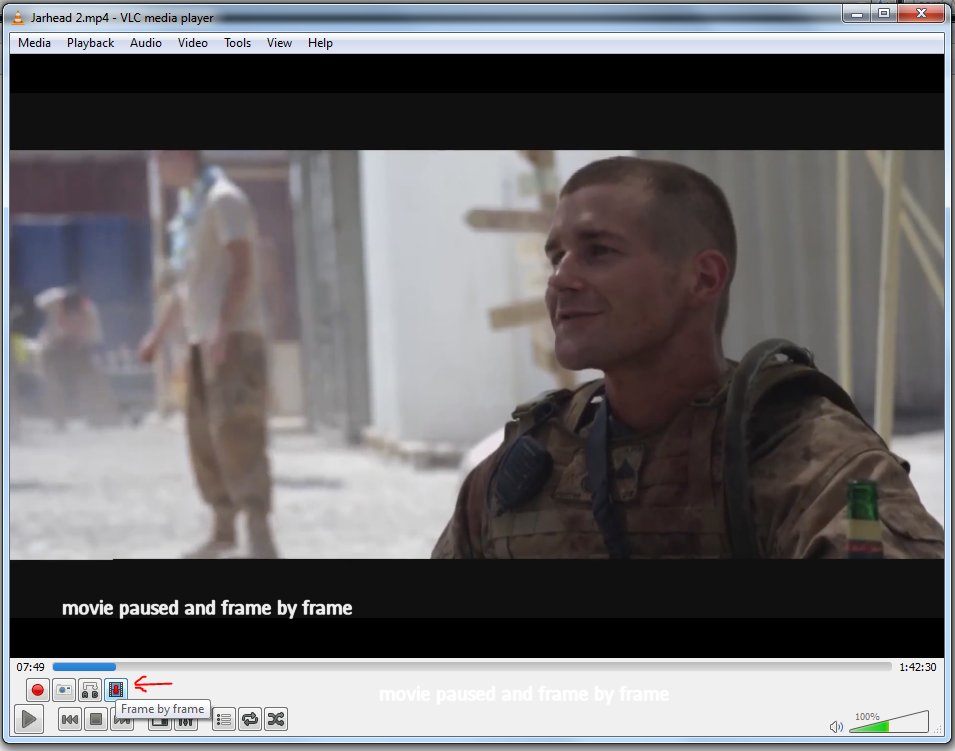Open the Media menu
Viewport: 955px width, 751px height.
coord(34,43)
